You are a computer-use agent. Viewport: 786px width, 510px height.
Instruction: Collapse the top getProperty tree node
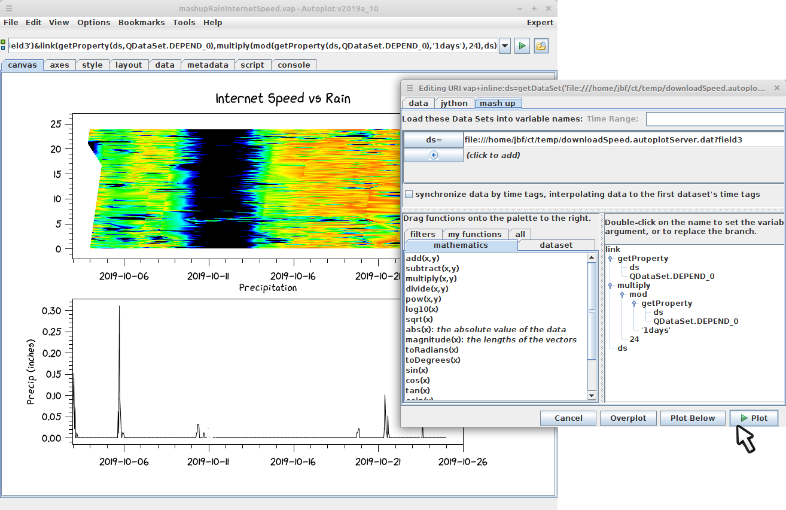tap(610, 258)
